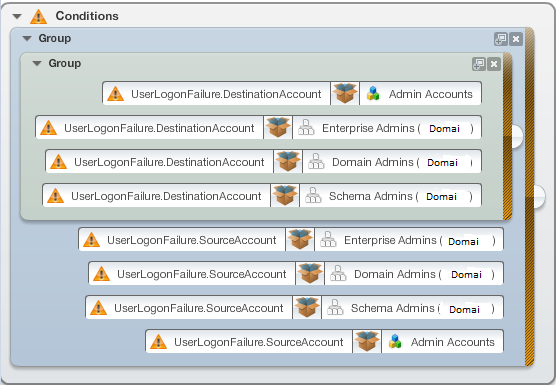Select UserLogonFailure.SourceAccount text in the Schema Admins row

pyautogui.click(x=199, y=308)
